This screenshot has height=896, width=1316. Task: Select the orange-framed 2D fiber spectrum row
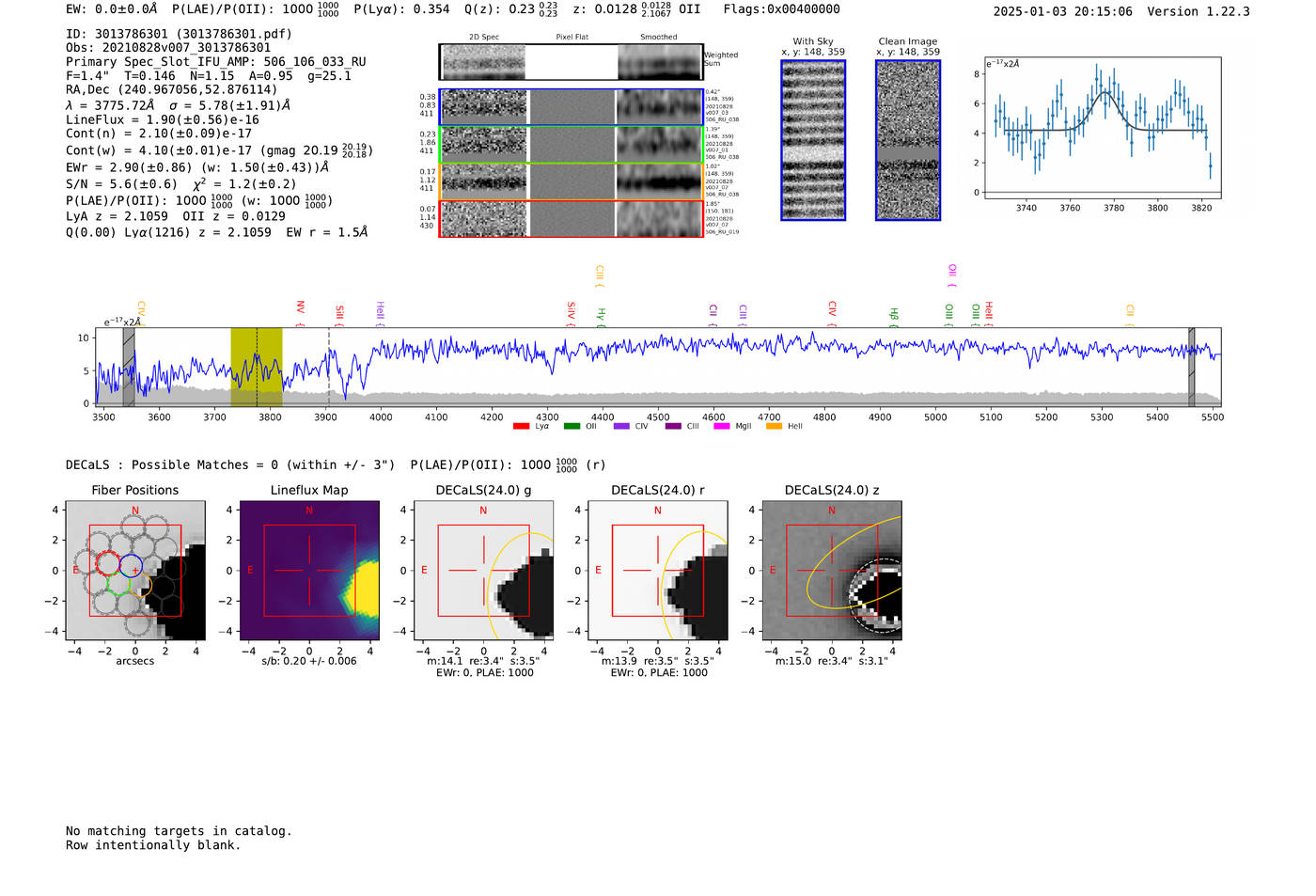tap(571, 181)
